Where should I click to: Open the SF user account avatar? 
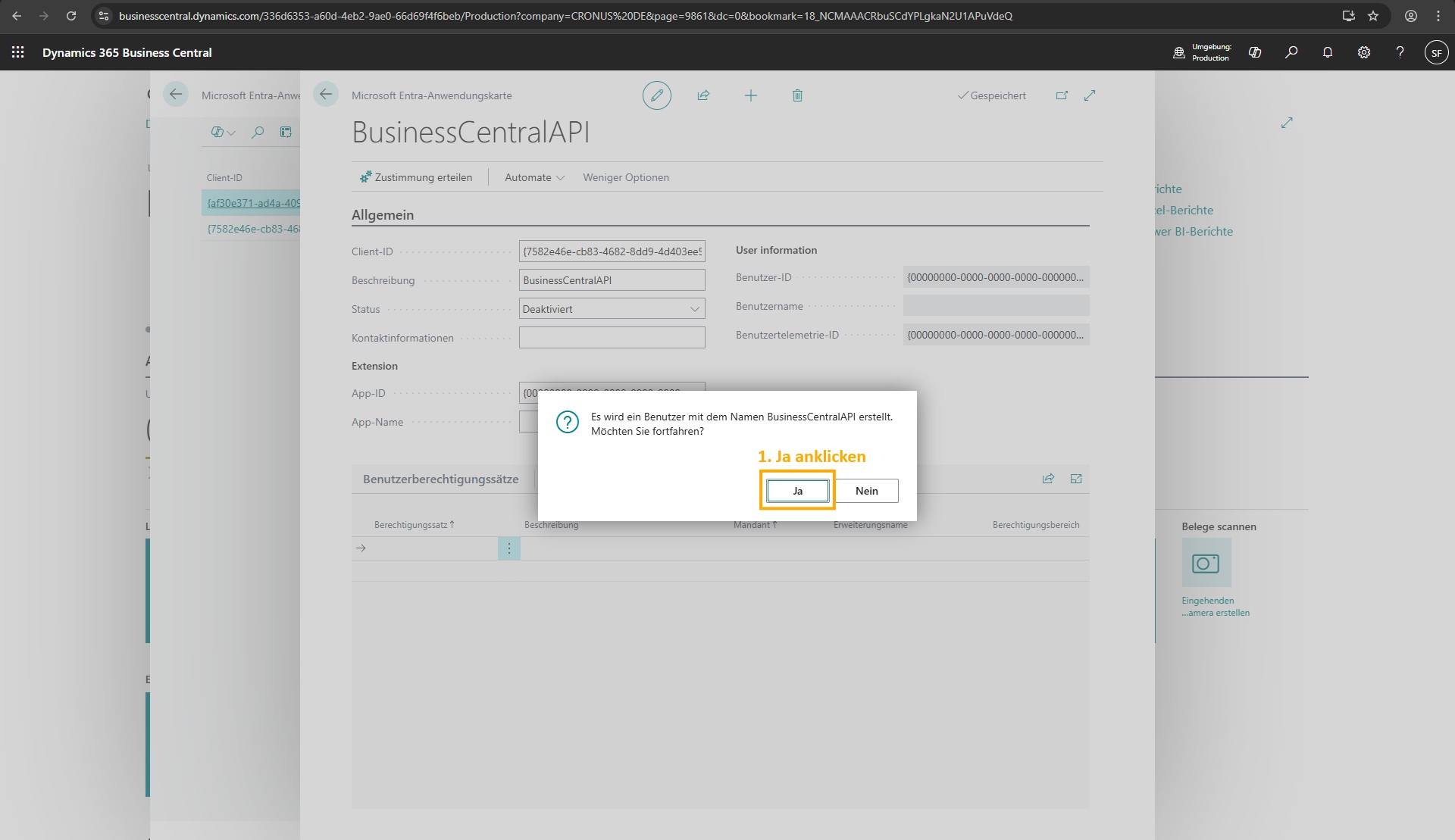tap(1436, 52)
